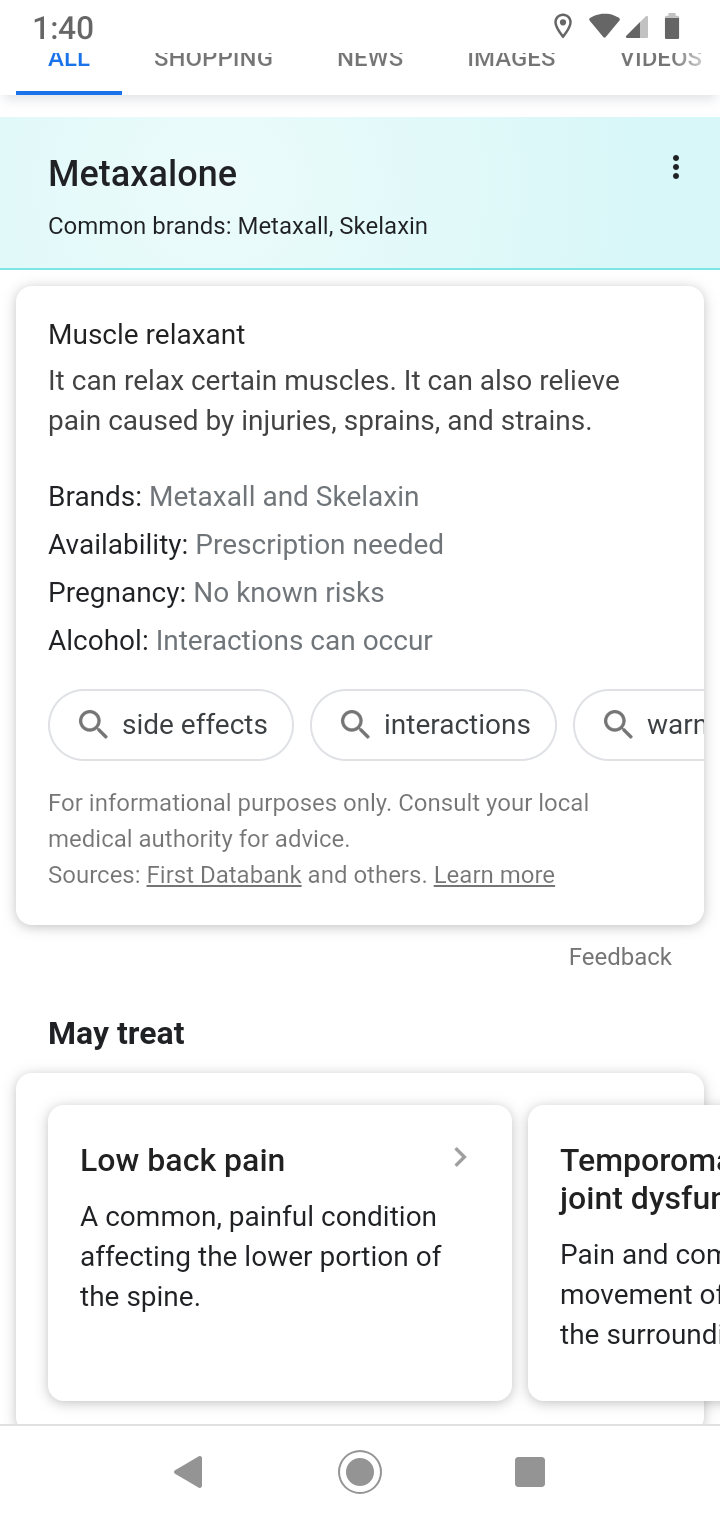This screenshot has height=1520, width=720.
Task: Switch to the Shopping tab
Action: pyautogui.click(x=213, y=60)
